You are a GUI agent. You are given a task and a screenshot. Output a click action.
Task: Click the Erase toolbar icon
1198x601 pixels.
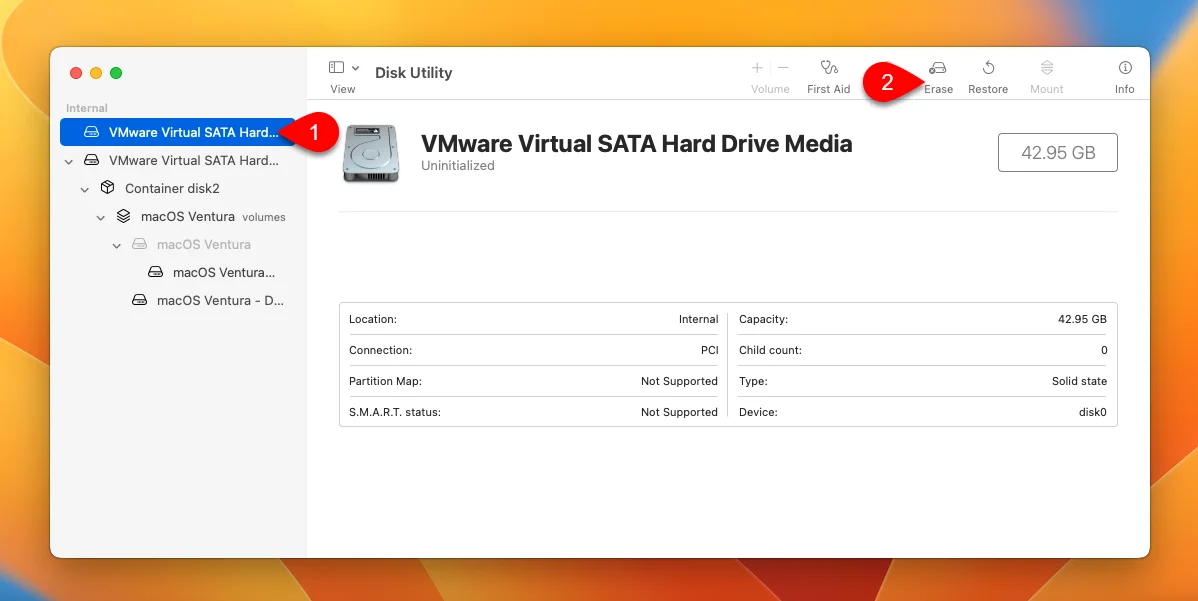[938, 68]
